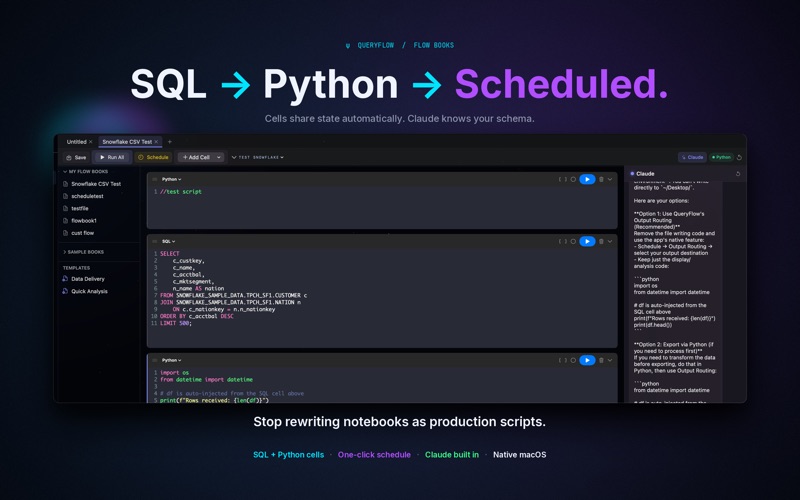Grab drag handle of first Python cell
The height and width of the screenshot is (500, 800).
155,179
